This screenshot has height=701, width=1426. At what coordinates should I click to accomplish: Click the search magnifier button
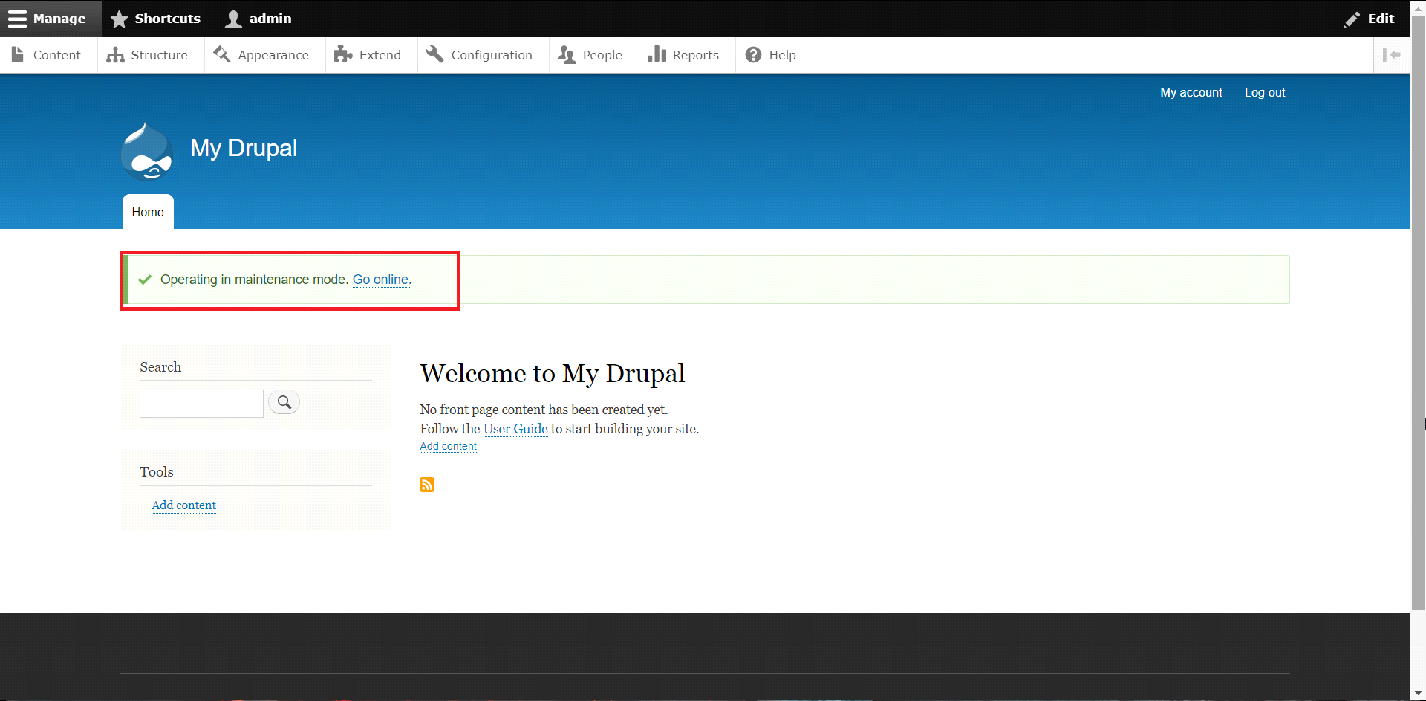pos(284,402)
